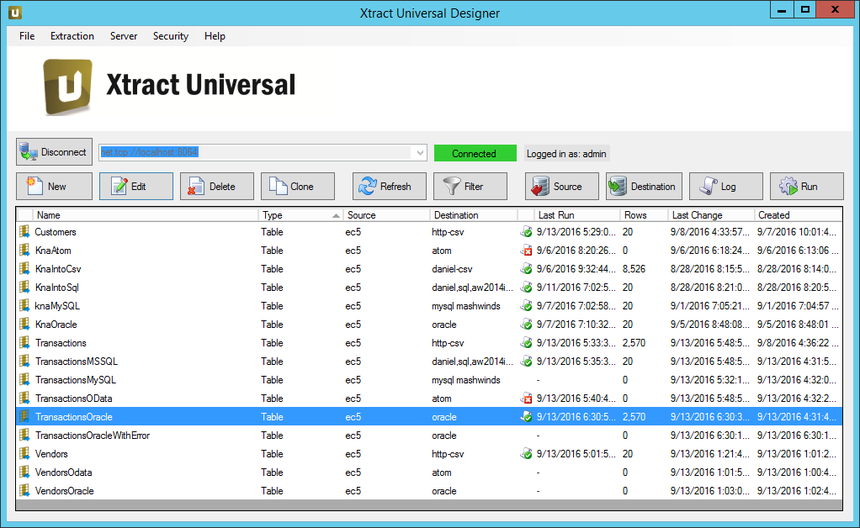Click the table icon beside VendorsOracle
Image resolution: width=860 pixels, height=528 pixels.
(x=24, y=491)
